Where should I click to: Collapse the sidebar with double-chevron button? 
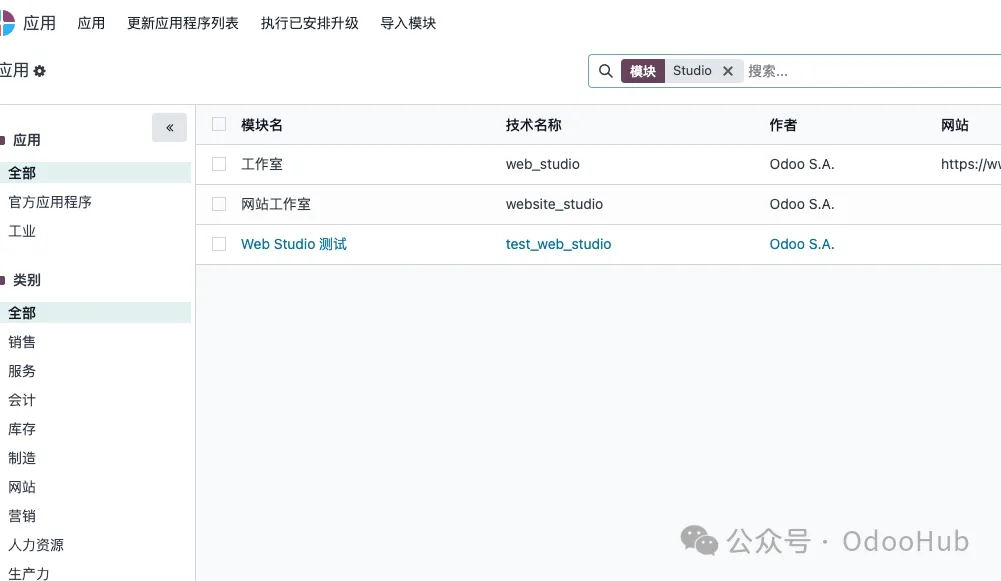tap(169, 128)
